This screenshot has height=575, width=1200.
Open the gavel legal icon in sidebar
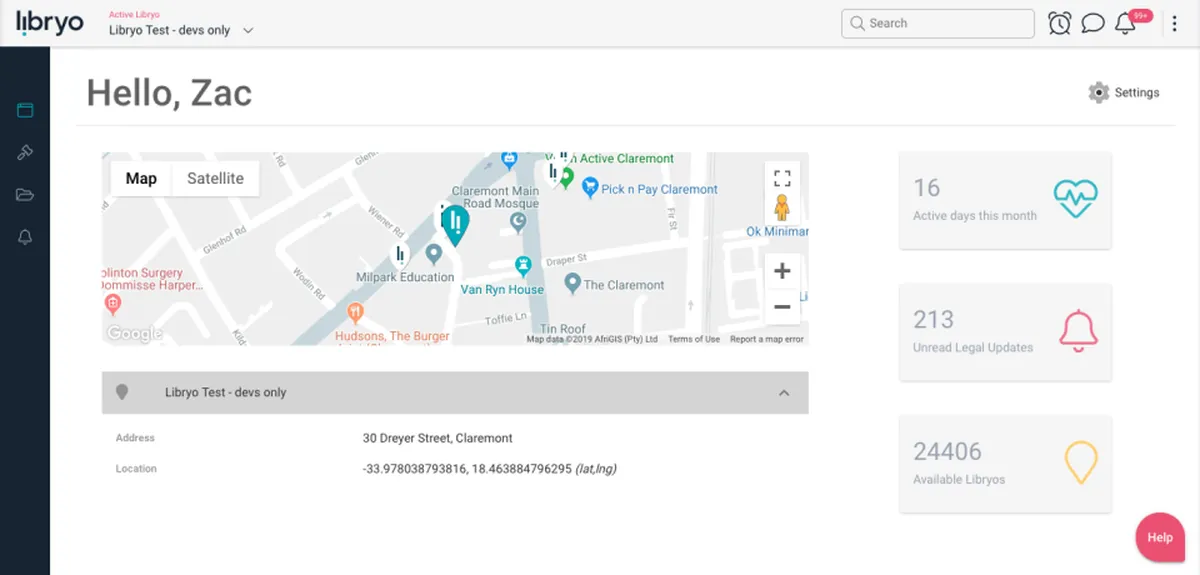point(25,152)
